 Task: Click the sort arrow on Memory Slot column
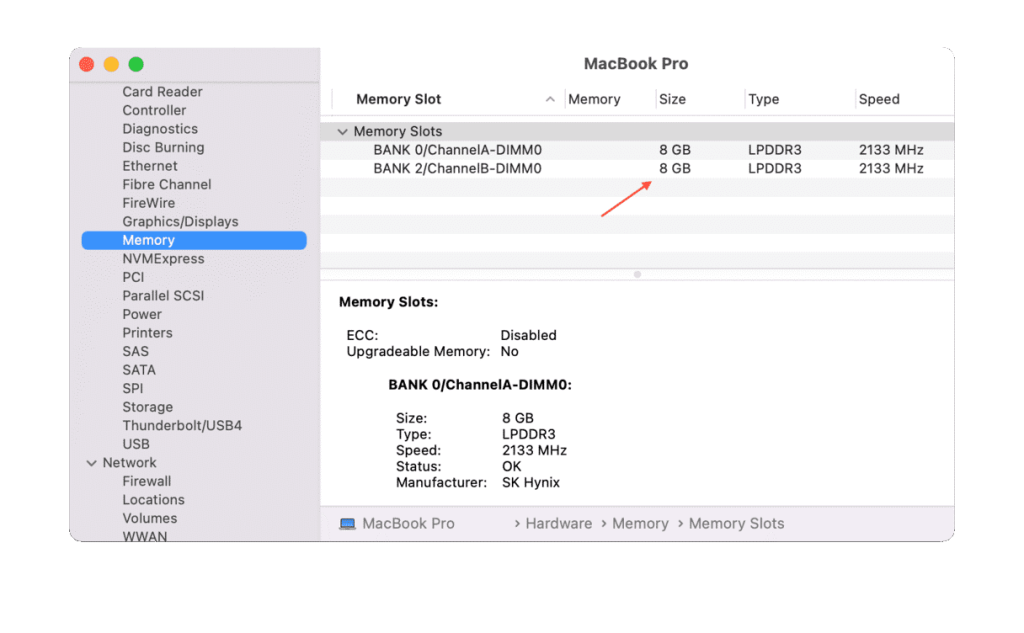[x=550, y=99]
